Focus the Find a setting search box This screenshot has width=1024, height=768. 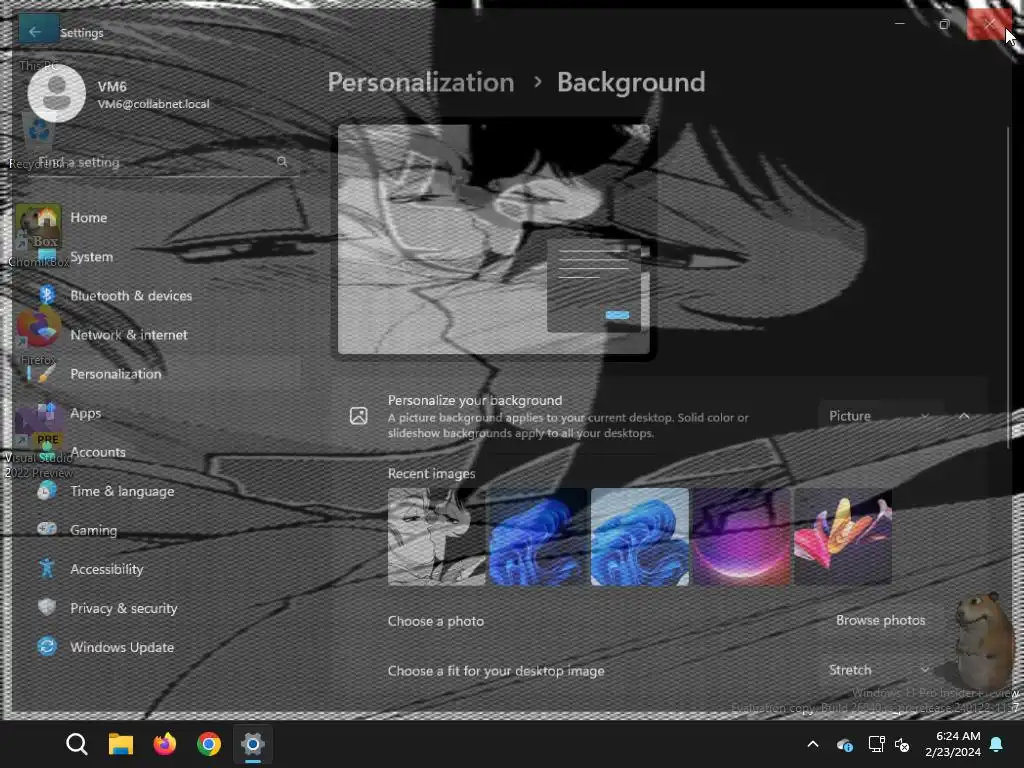tap(163, 162)
